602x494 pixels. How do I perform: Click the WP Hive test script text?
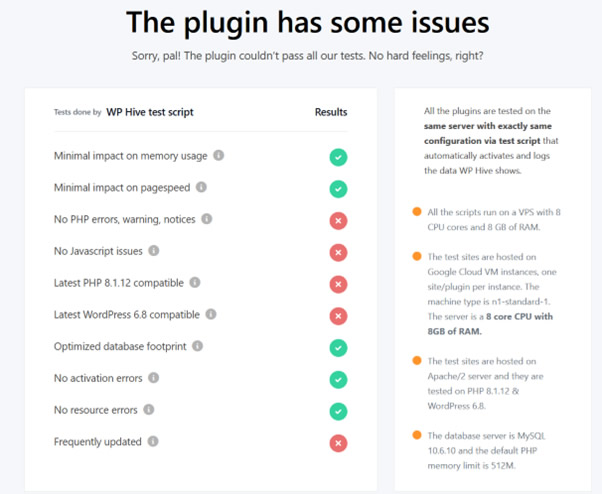click(x=150, y=112)
